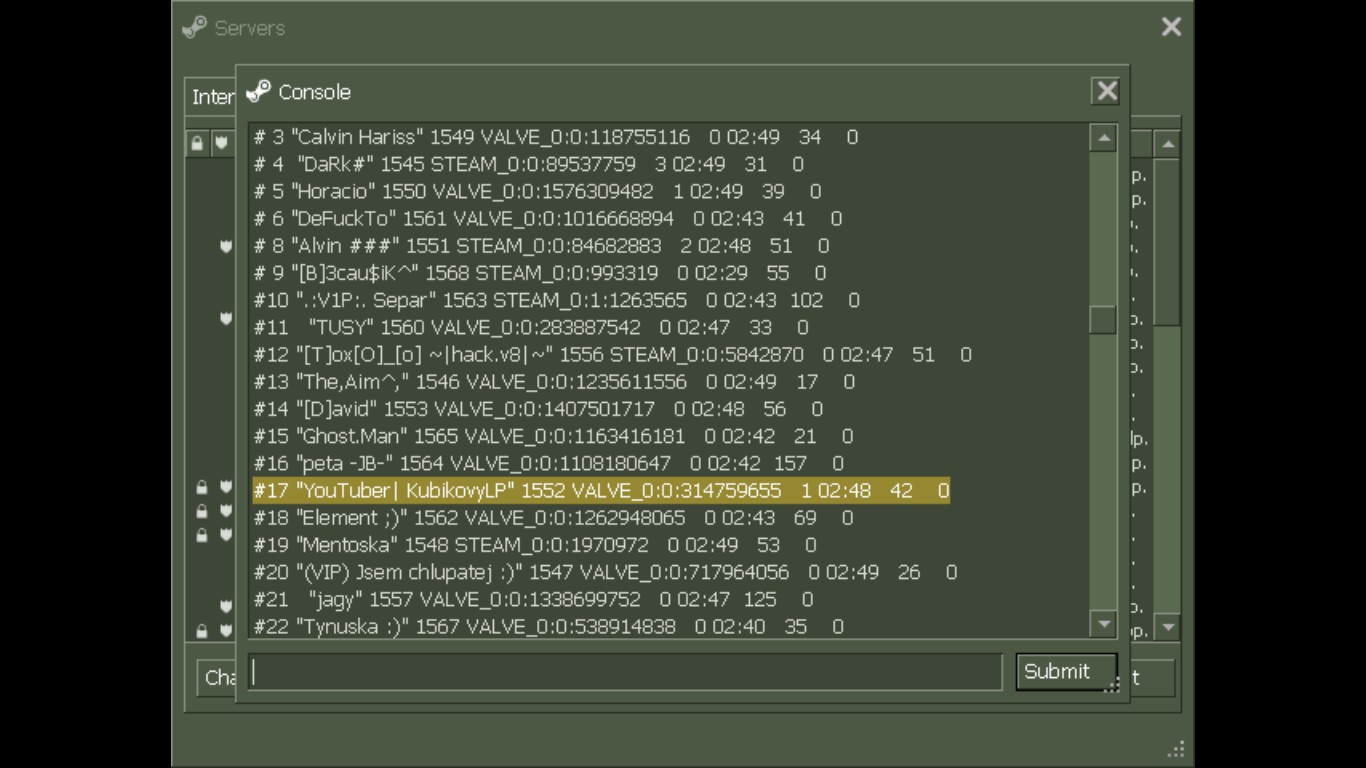Click the console scrollbar thumb

tap(1103, 319)
